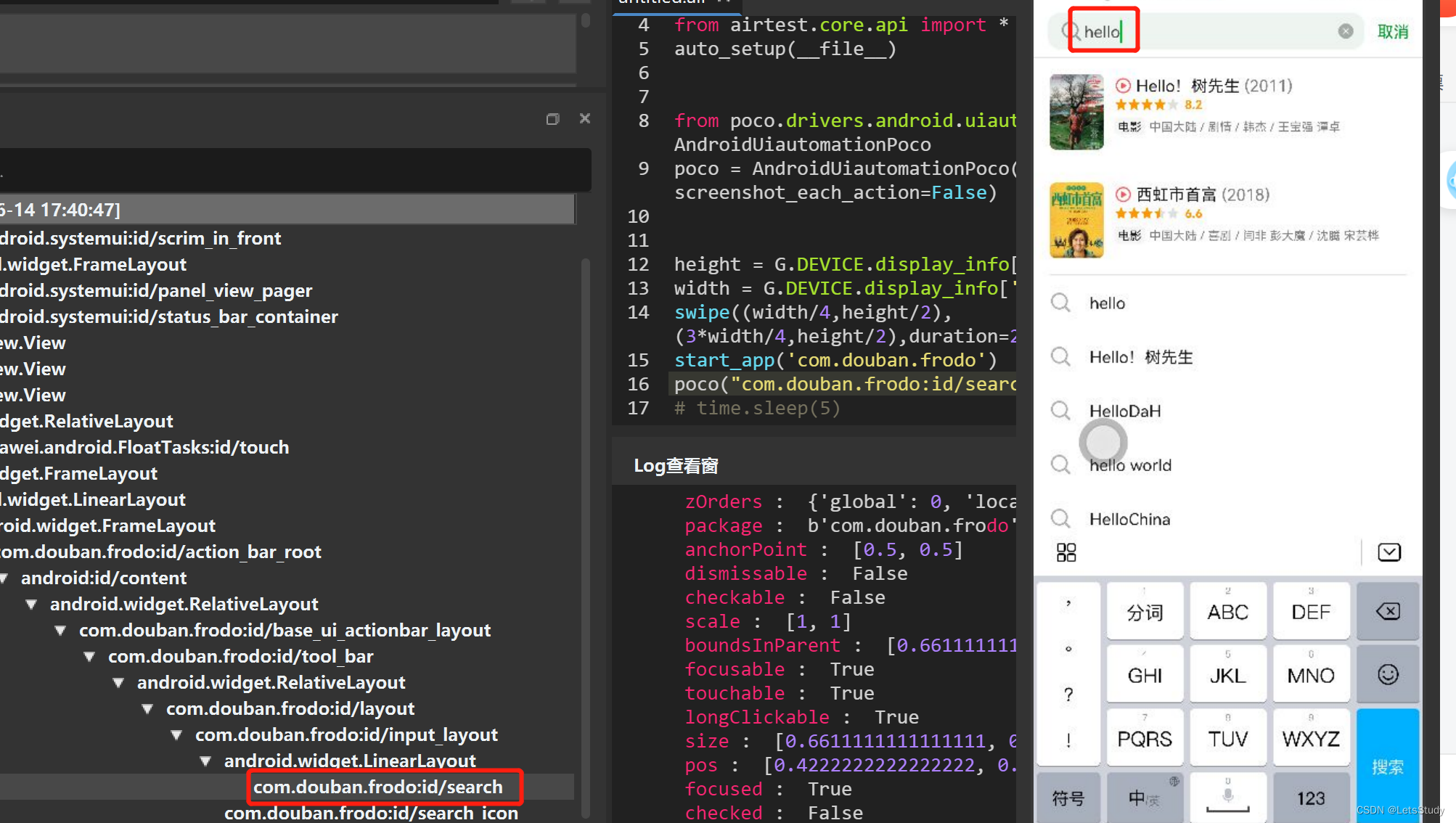The height and width of the screenshot is (823, 1456).
Task: Select com.douban.frodo:id/search tree item
Action: pos(377,787)
